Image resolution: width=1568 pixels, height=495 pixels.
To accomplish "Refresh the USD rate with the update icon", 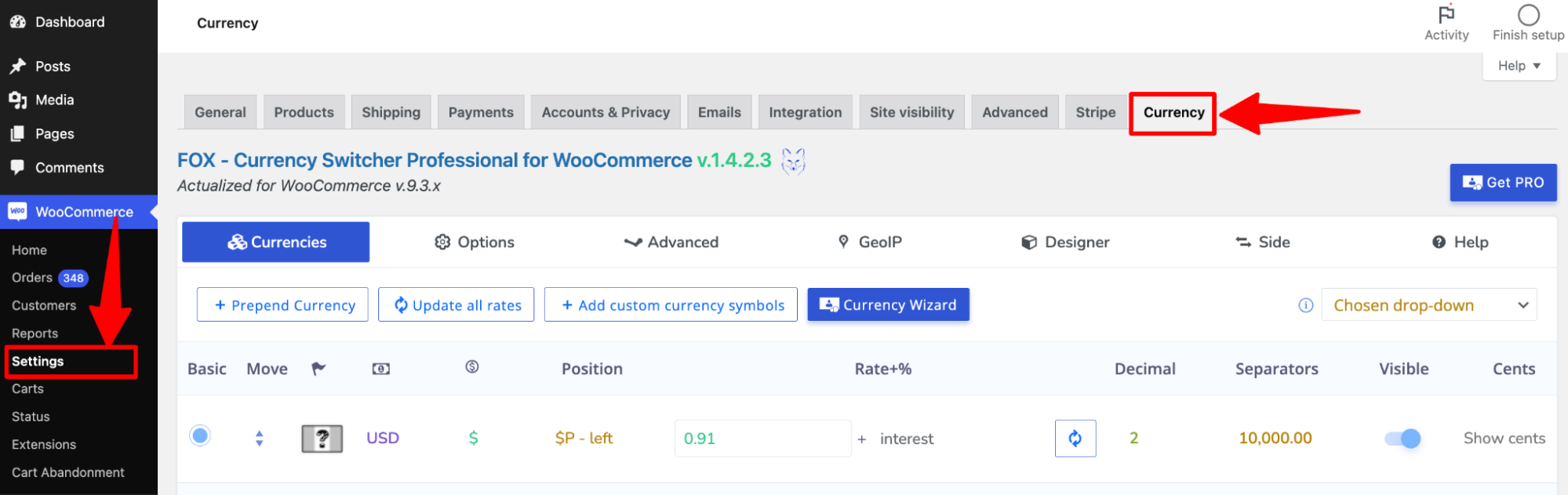I will click(1075, 439).
